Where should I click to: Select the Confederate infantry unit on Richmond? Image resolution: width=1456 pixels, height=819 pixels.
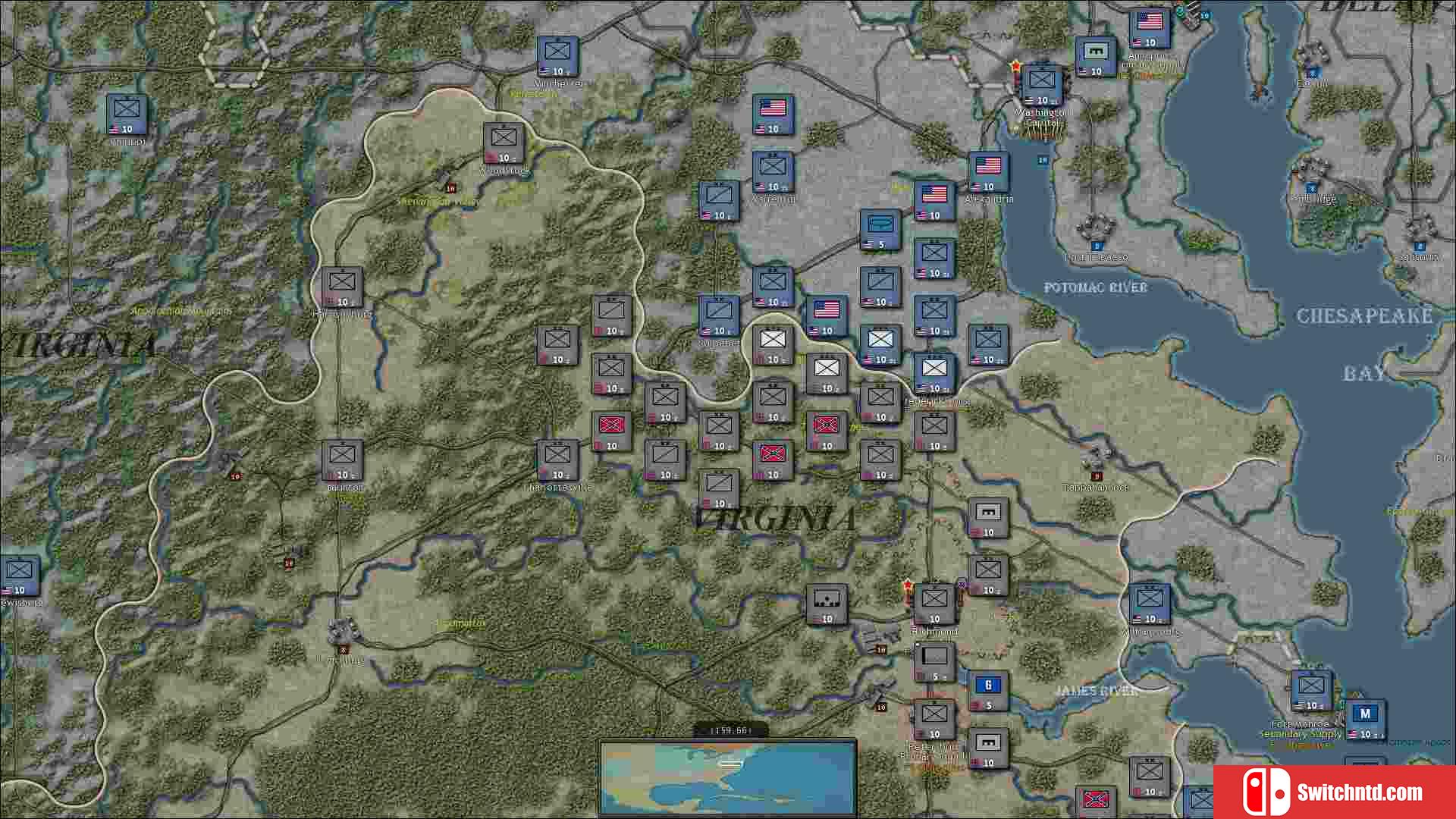pyautogui.click(x=934, y=604)
